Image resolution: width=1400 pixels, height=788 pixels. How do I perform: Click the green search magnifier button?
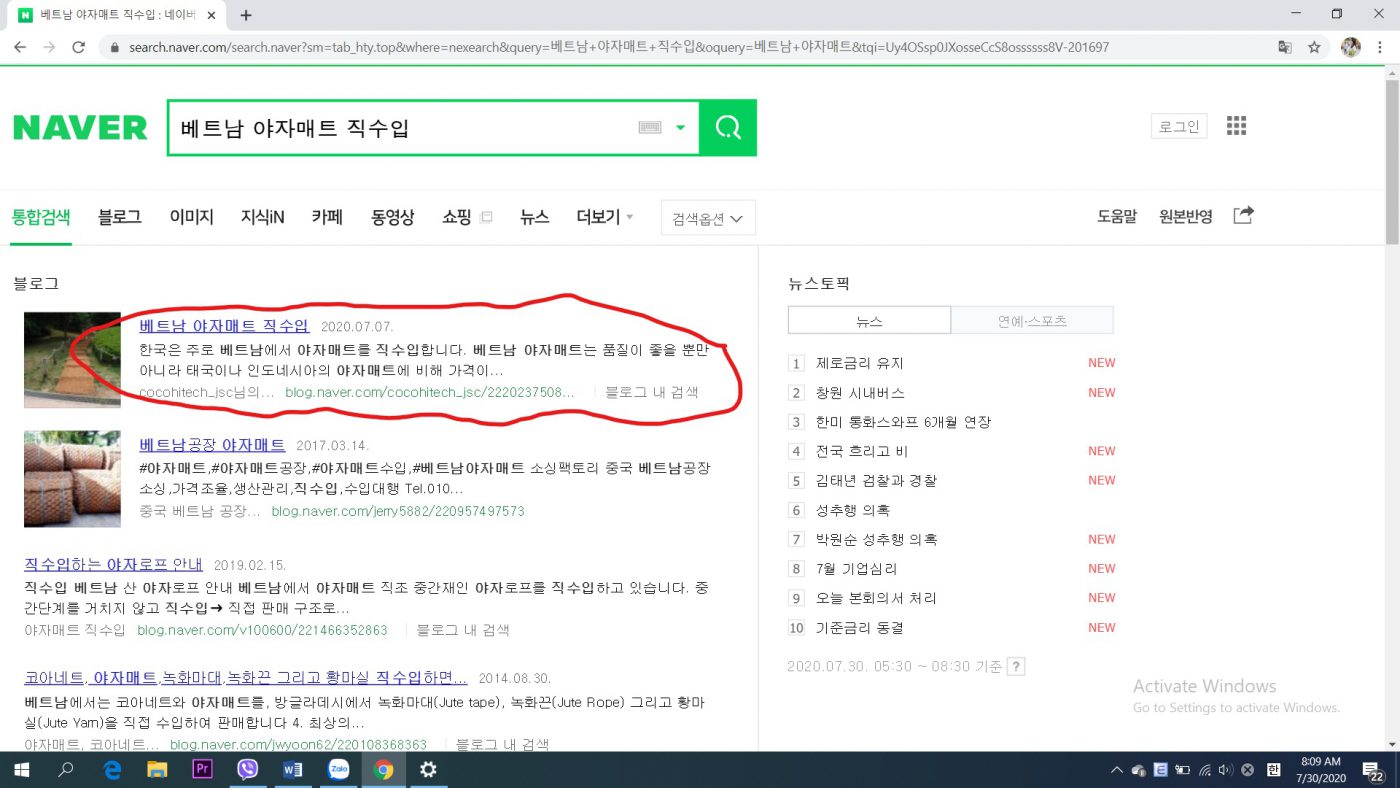point(728,128)
